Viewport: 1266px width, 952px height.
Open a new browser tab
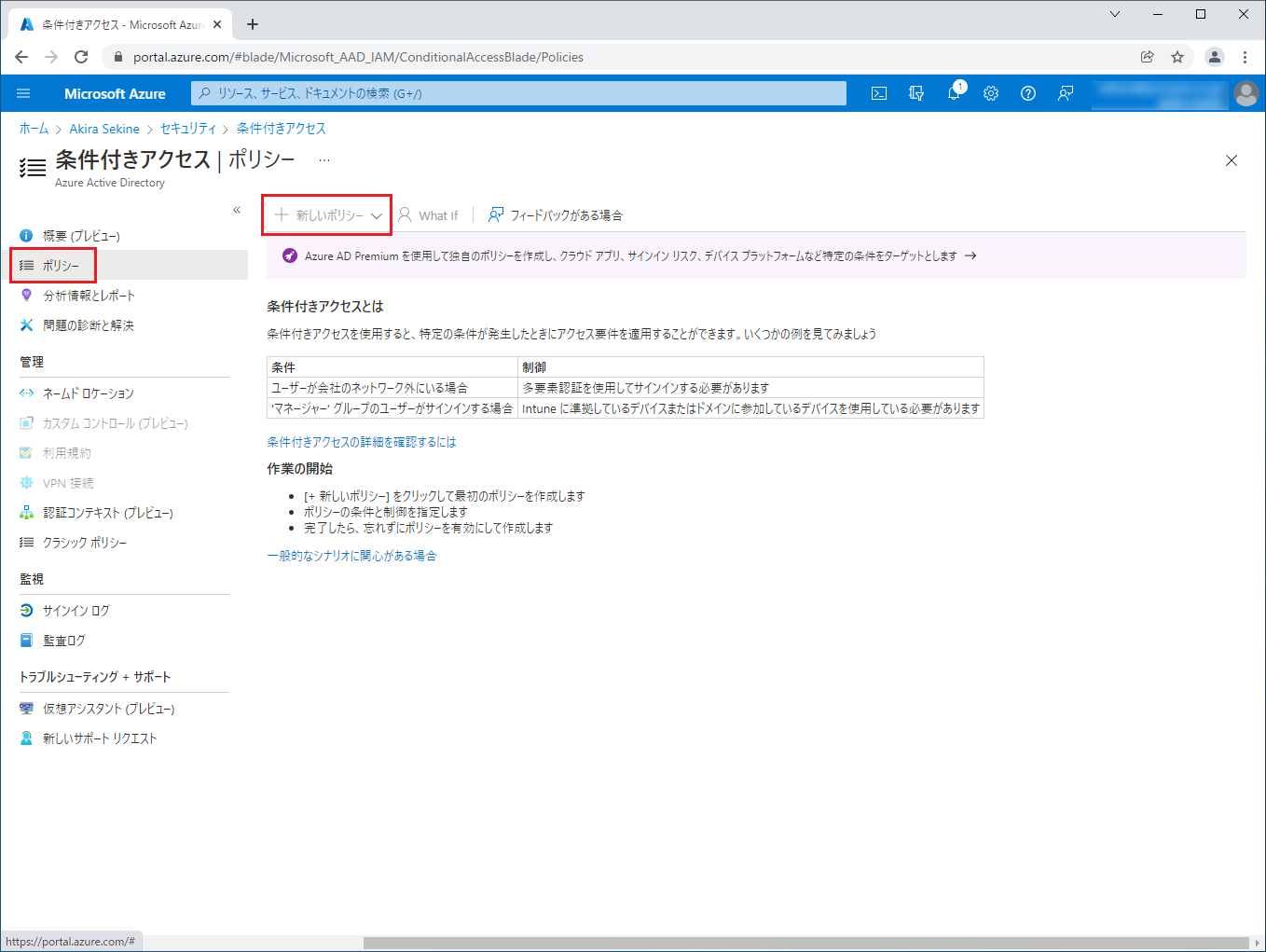(x=253, y=24)
